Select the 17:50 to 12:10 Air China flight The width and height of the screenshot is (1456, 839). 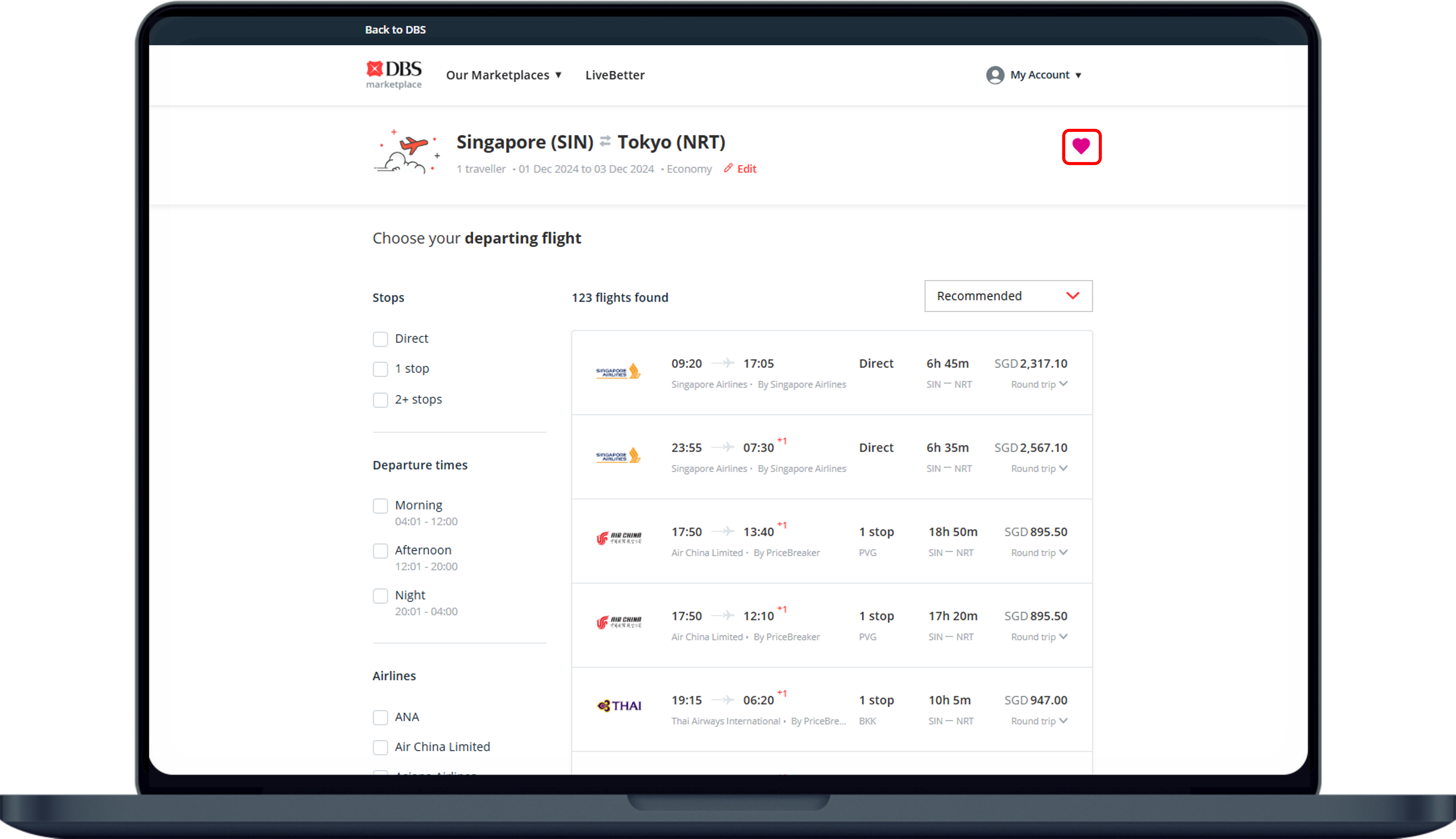pos(832,625)
